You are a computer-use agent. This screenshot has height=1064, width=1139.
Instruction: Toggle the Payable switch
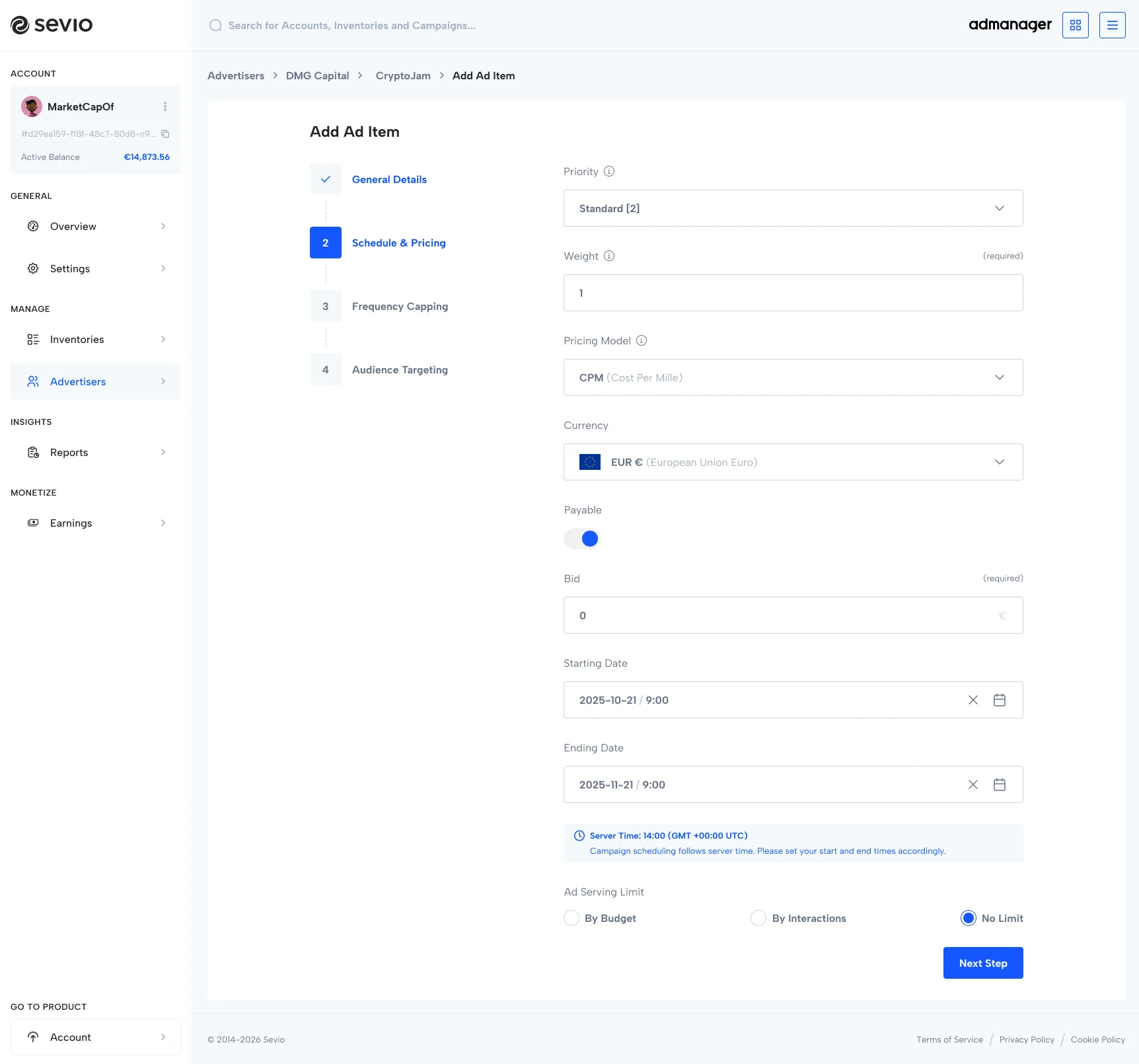[x=581, y=539]
